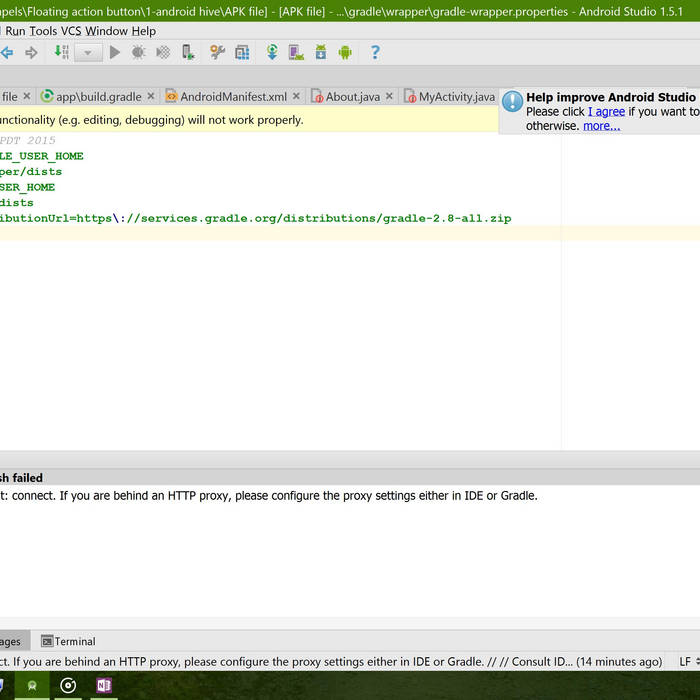Click the 'Help improve Android Studio' title
700x700 pixels.
click(611, 97)
